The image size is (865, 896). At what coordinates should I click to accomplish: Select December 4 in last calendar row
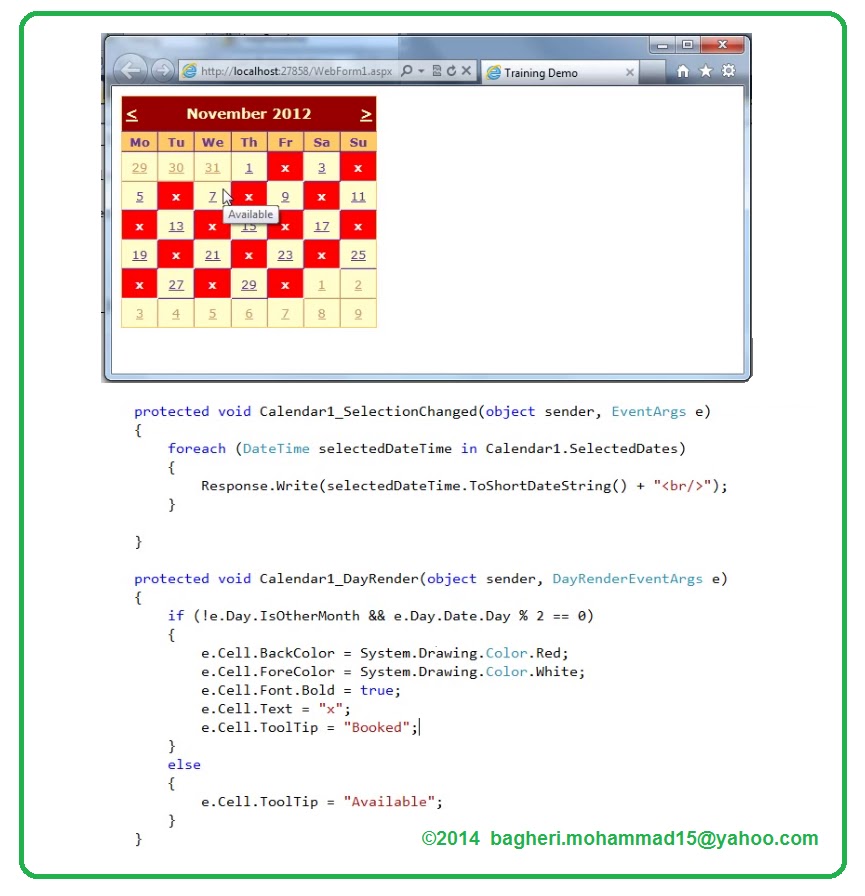176,314
